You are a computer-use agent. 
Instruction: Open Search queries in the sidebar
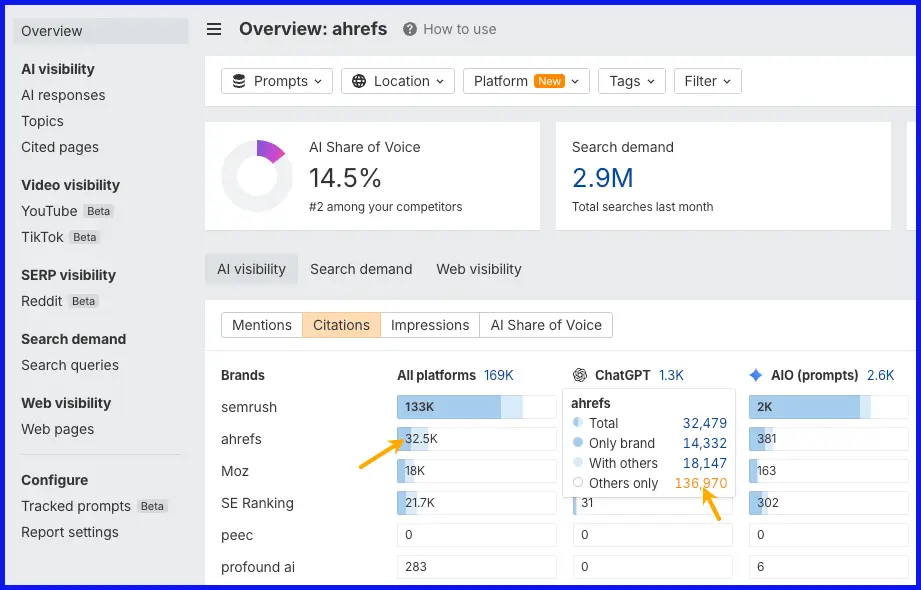click(70, 365)
